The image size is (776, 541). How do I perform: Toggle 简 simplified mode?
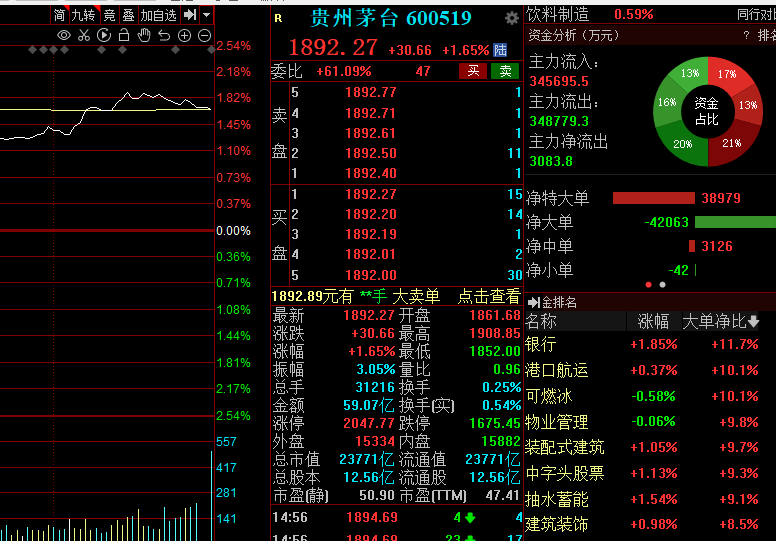point(59,15)
